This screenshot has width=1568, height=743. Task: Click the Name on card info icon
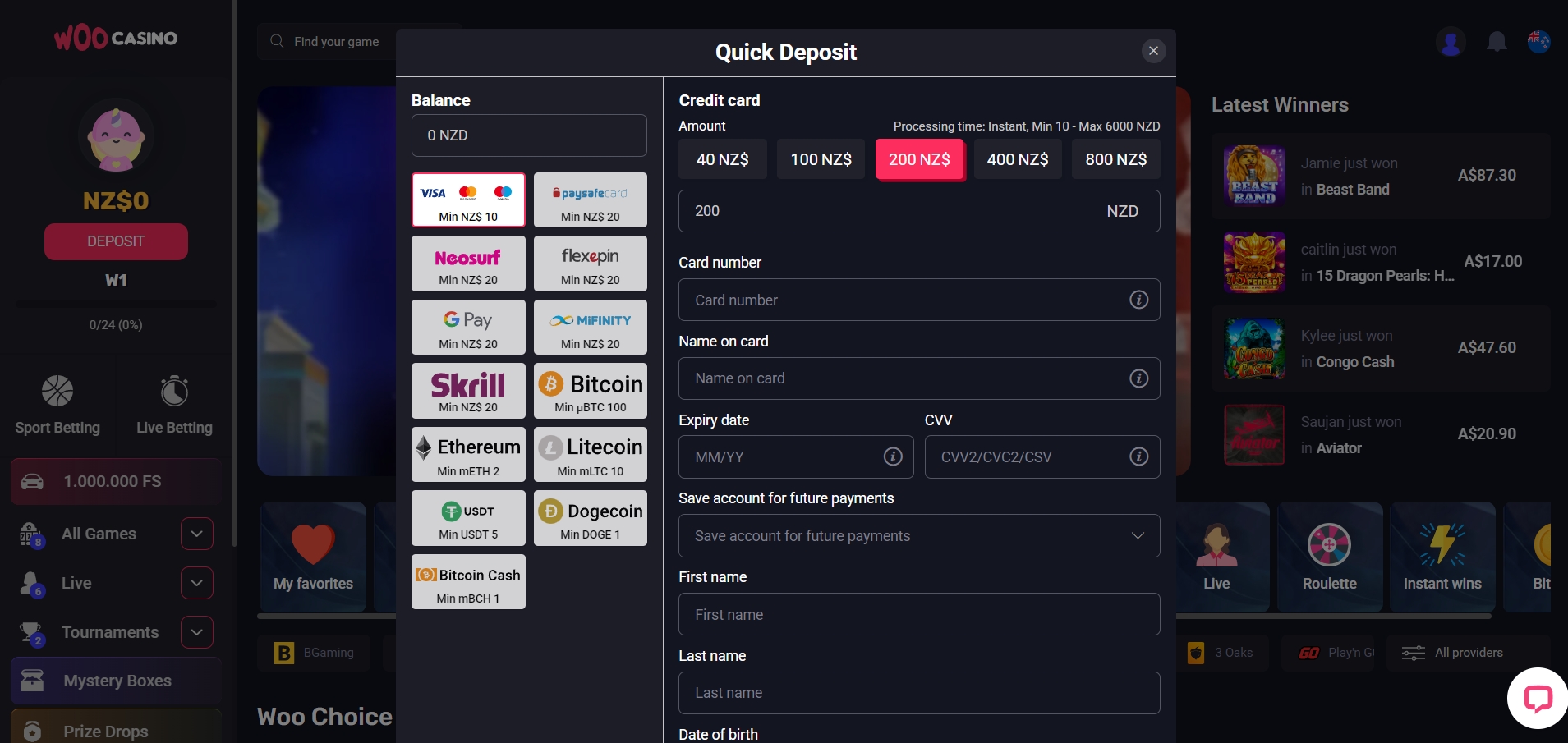pyautogui.click(x=1138, y=378)
